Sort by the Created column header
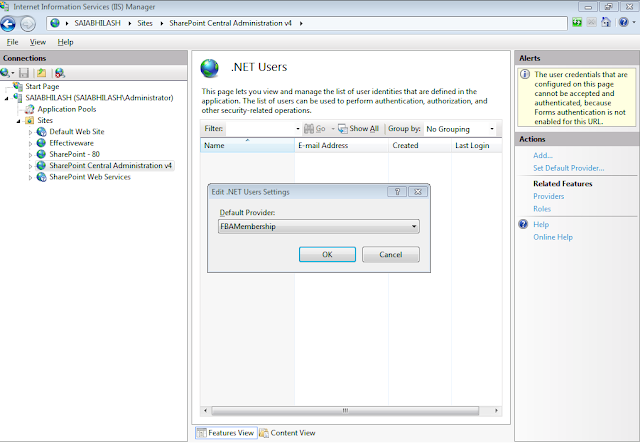This screenshot has width=640, height=443. coord(420,145)
